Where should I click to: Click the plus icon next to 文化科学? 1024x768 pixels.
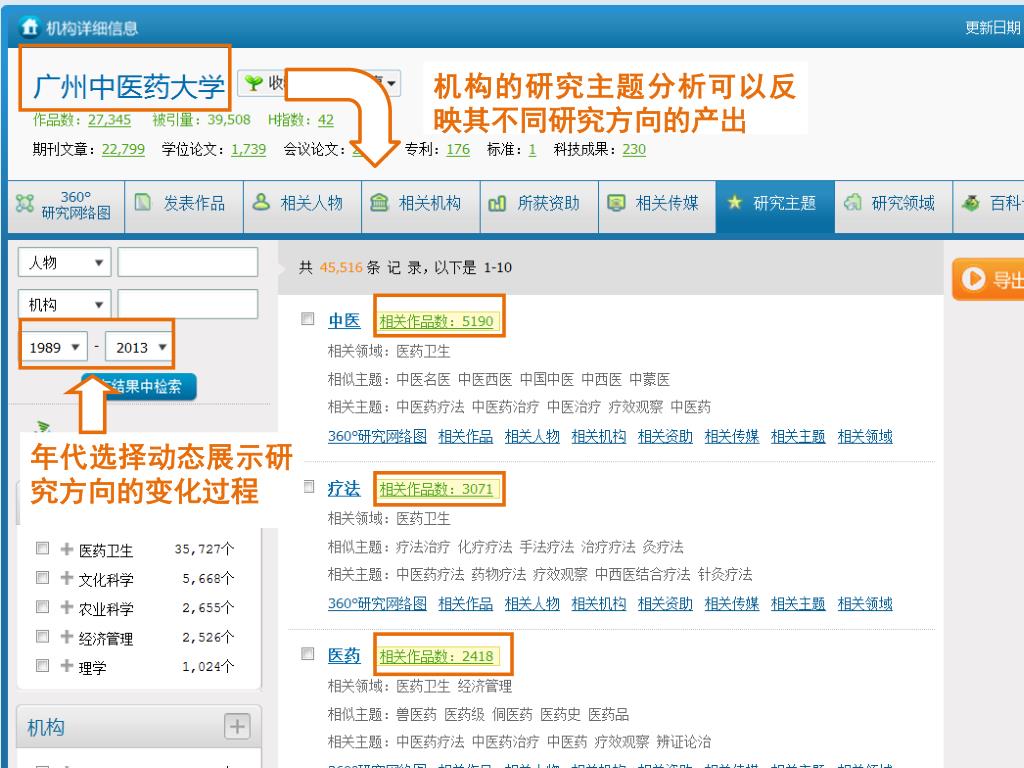(x=67, y=578)
